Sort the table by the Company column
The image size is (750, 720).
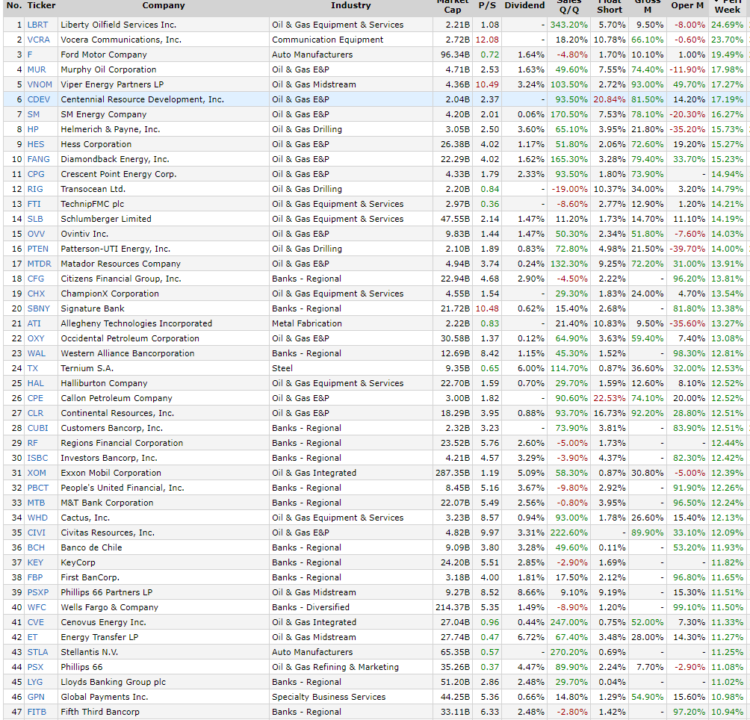(x=163, y=5)
